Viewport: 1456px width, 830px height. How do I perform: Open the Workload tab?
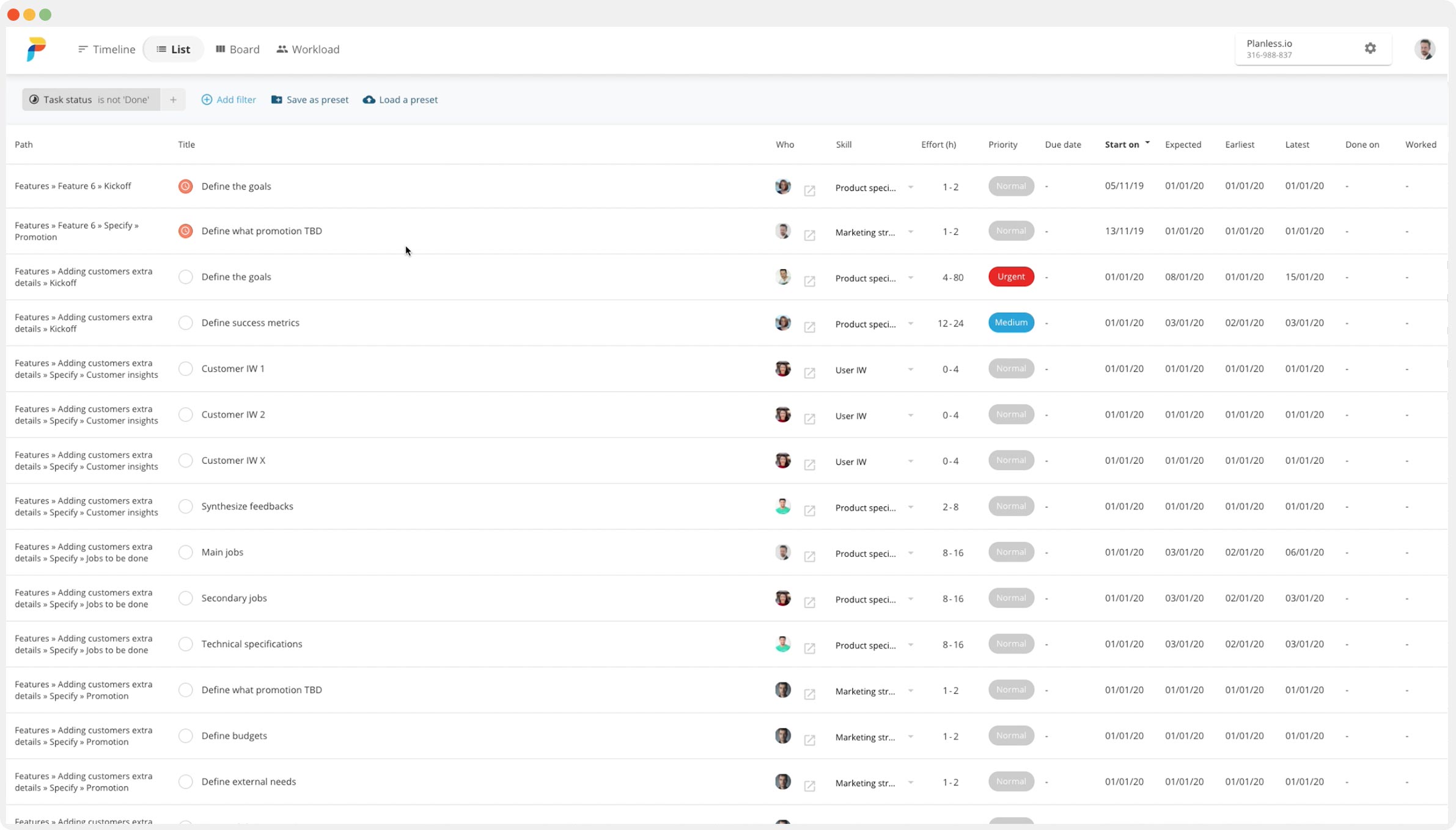point(307,50)
